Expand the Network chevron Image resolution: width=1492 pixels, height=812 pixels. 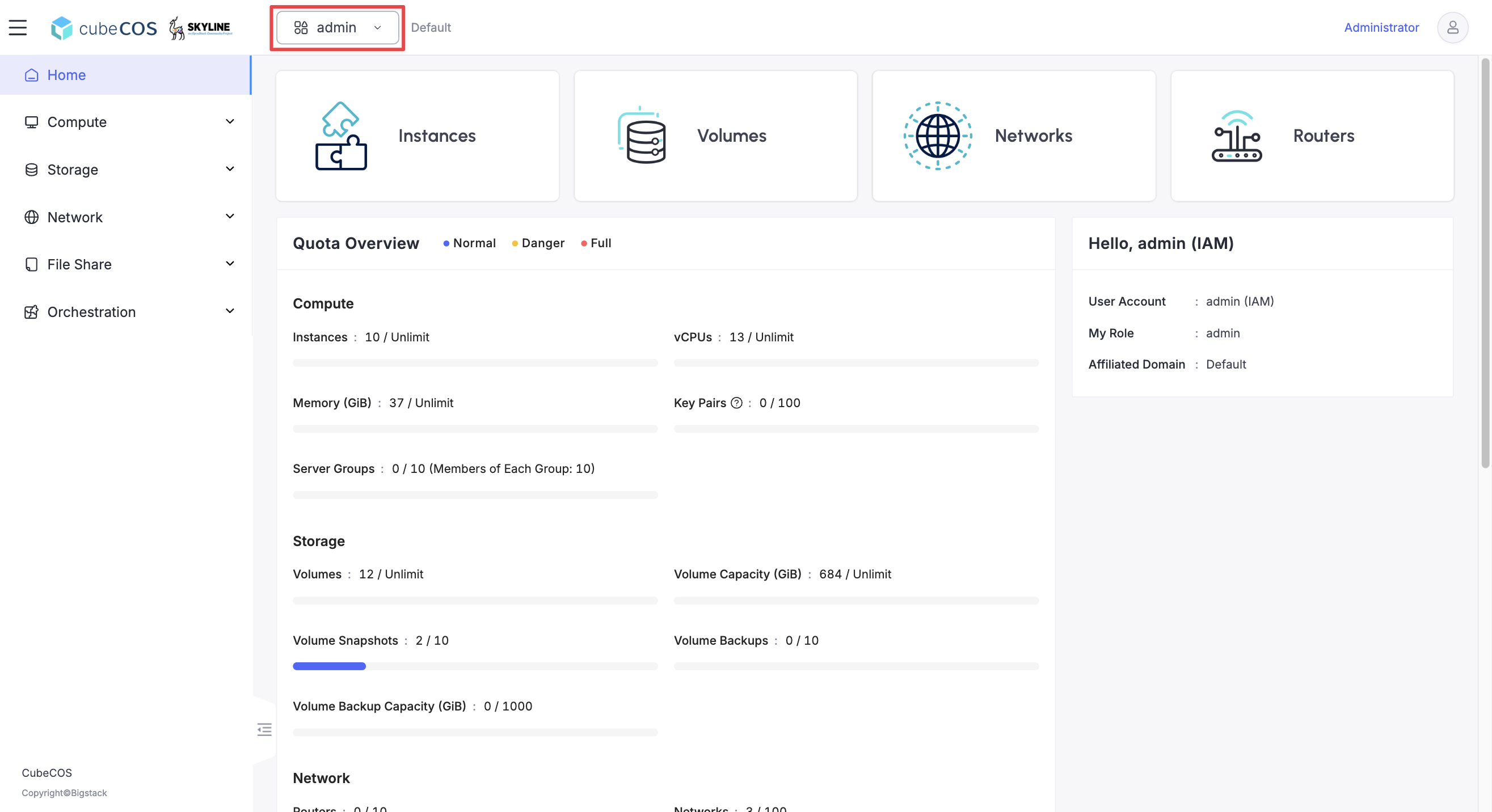pyautogui.click(x=230, y=217)
